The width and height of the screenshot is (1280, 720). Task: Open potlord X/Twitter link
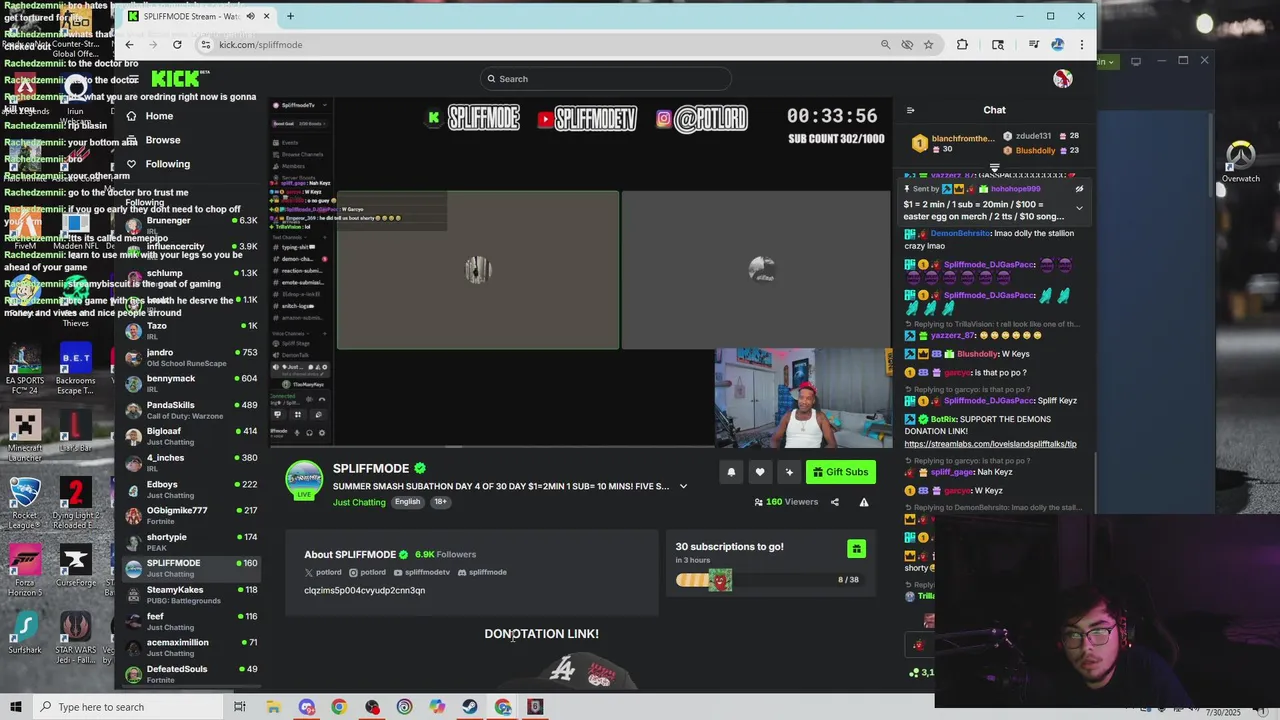[323, 572]
